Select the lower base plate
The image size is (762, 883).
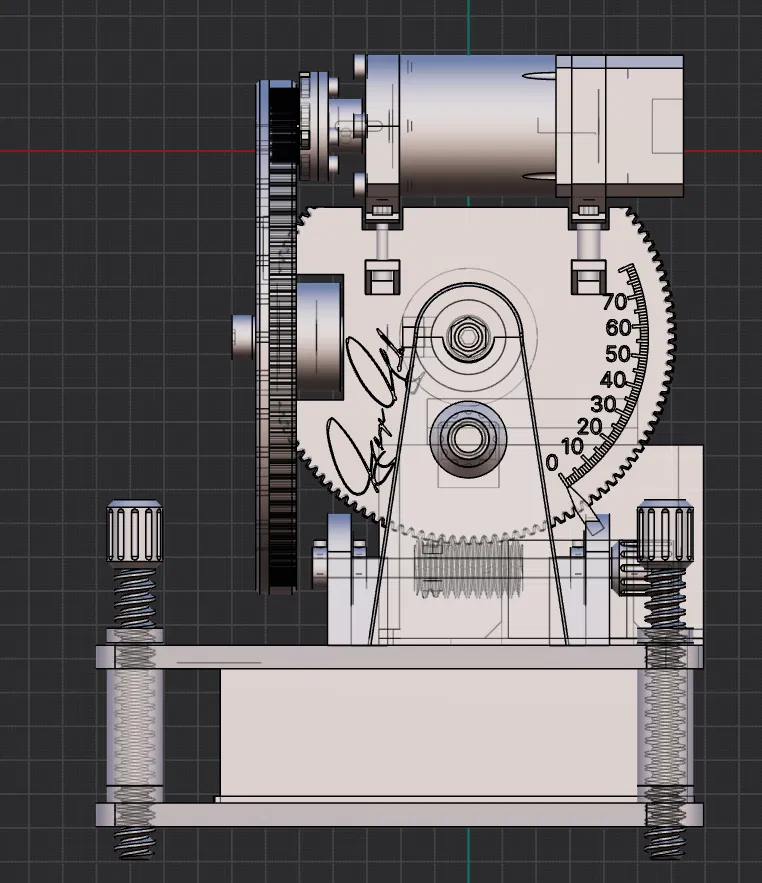[x=399, y=815]
